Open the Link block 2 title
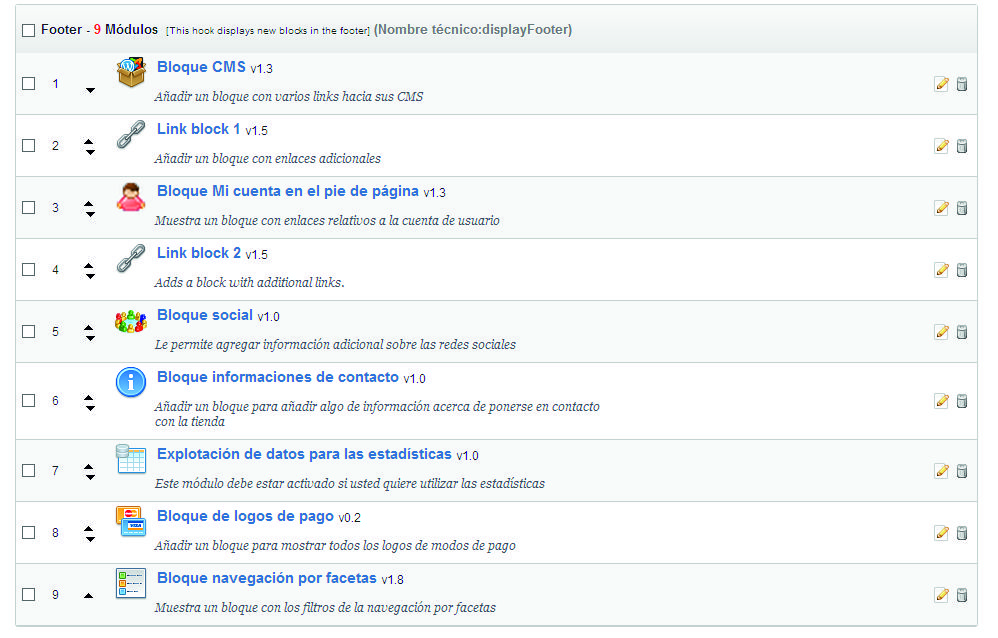The image size is (998, 638). pyautogui.click(x=199, y=253)
